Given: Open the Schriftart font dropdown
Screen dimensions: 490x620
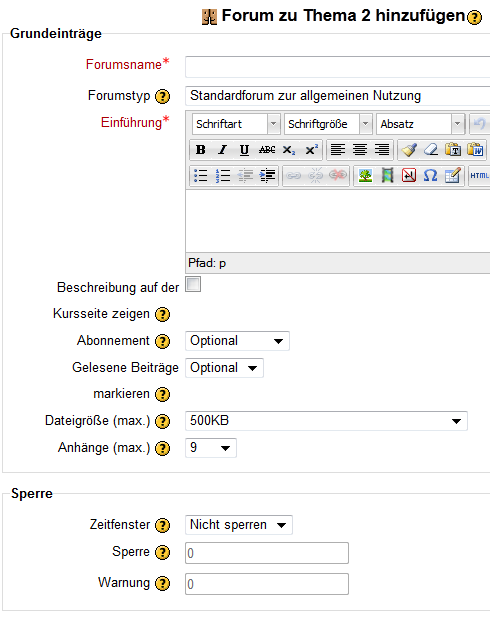Looking at the screenshot, I should point(236,124).
